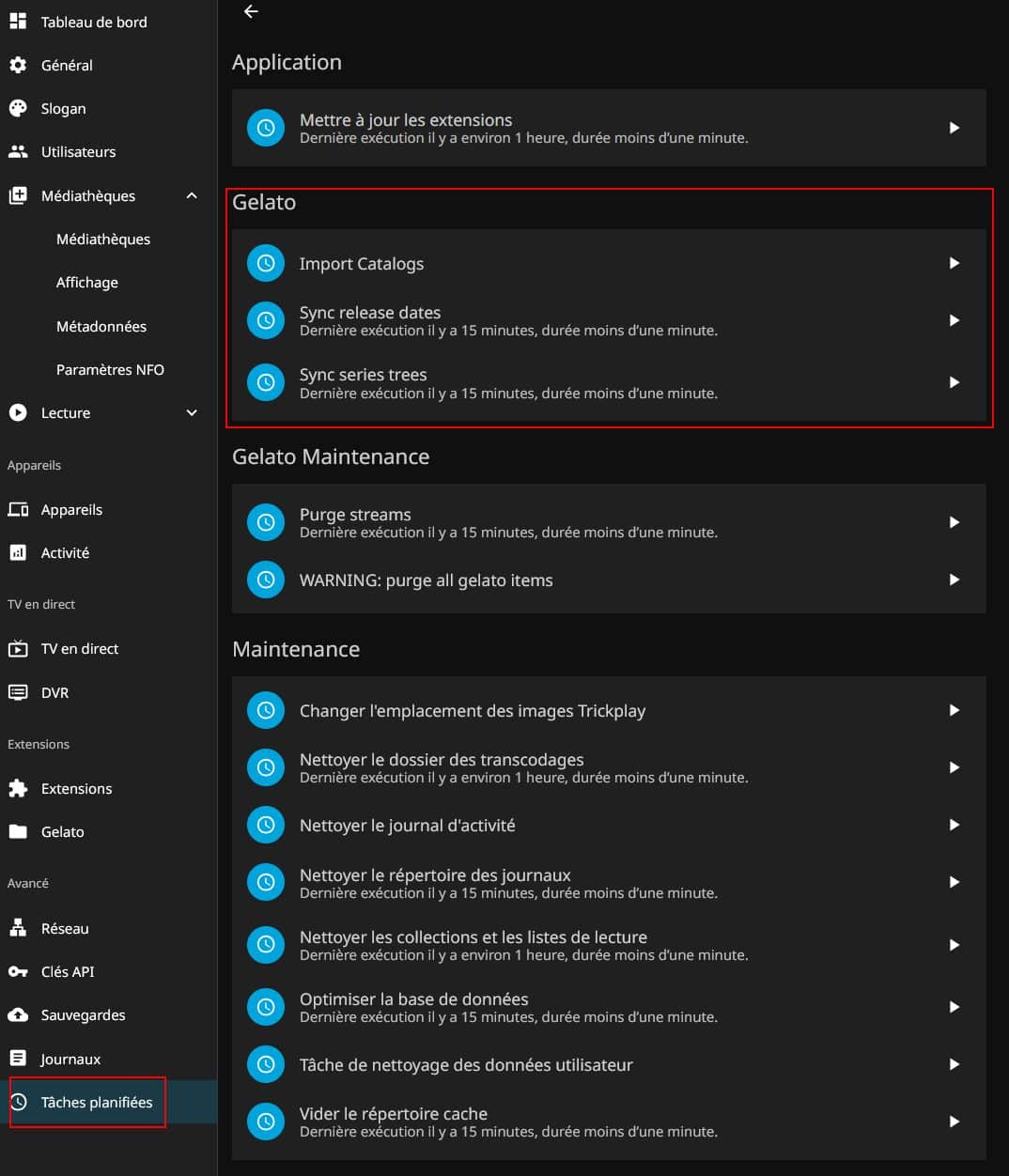The width and height of the screenshot is (1009, 1176).
Task: Run the Purge streams task
Action: [x=954, y=522]
